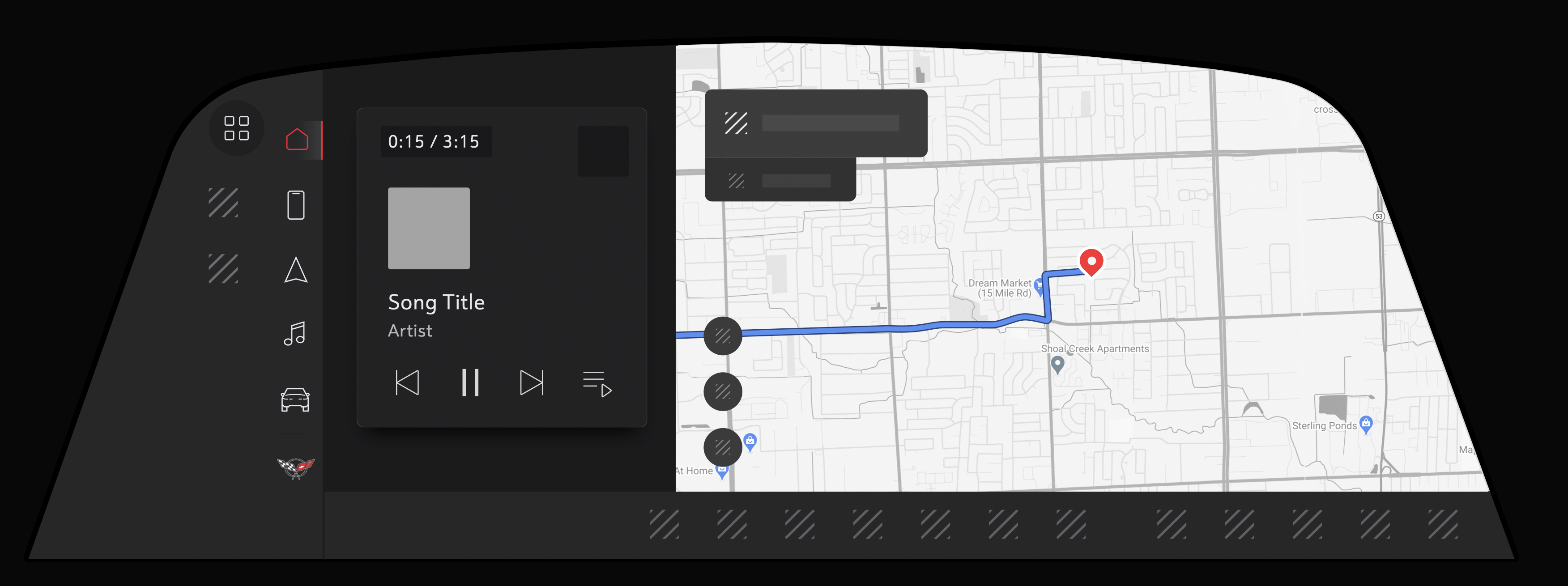Select Shoal Creek Apartments marker
1568x586 pixels.
click(x=1058, y=364)
